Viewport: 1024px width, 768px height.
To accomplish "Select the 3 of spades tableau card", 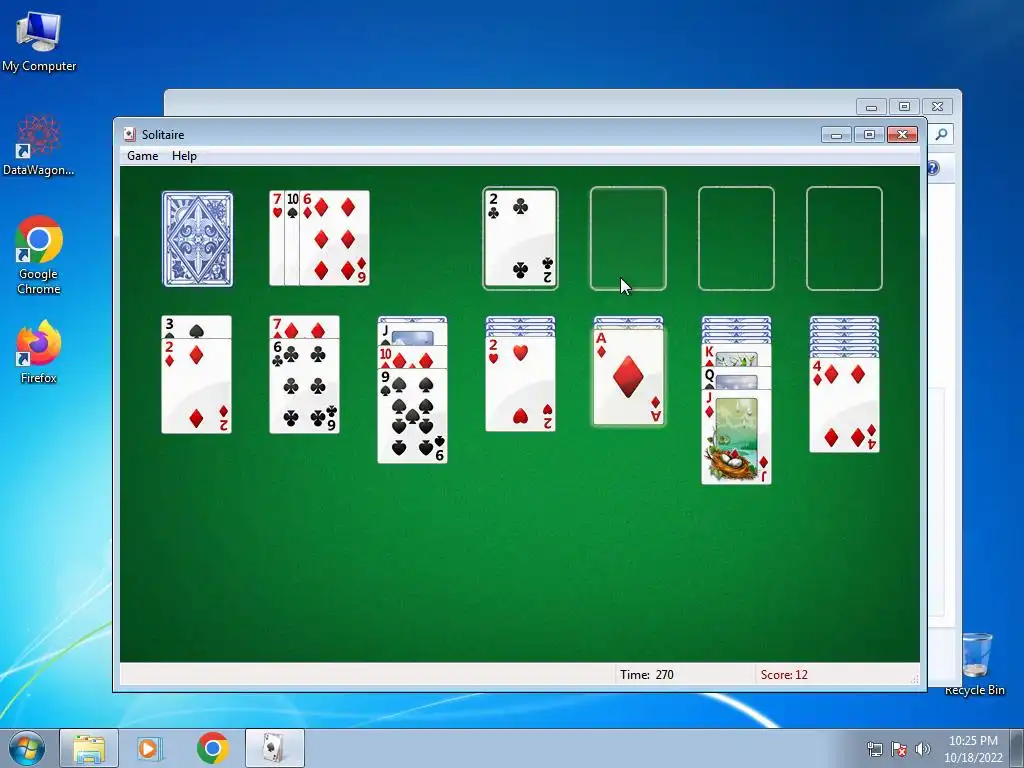I will click(197, 327).
